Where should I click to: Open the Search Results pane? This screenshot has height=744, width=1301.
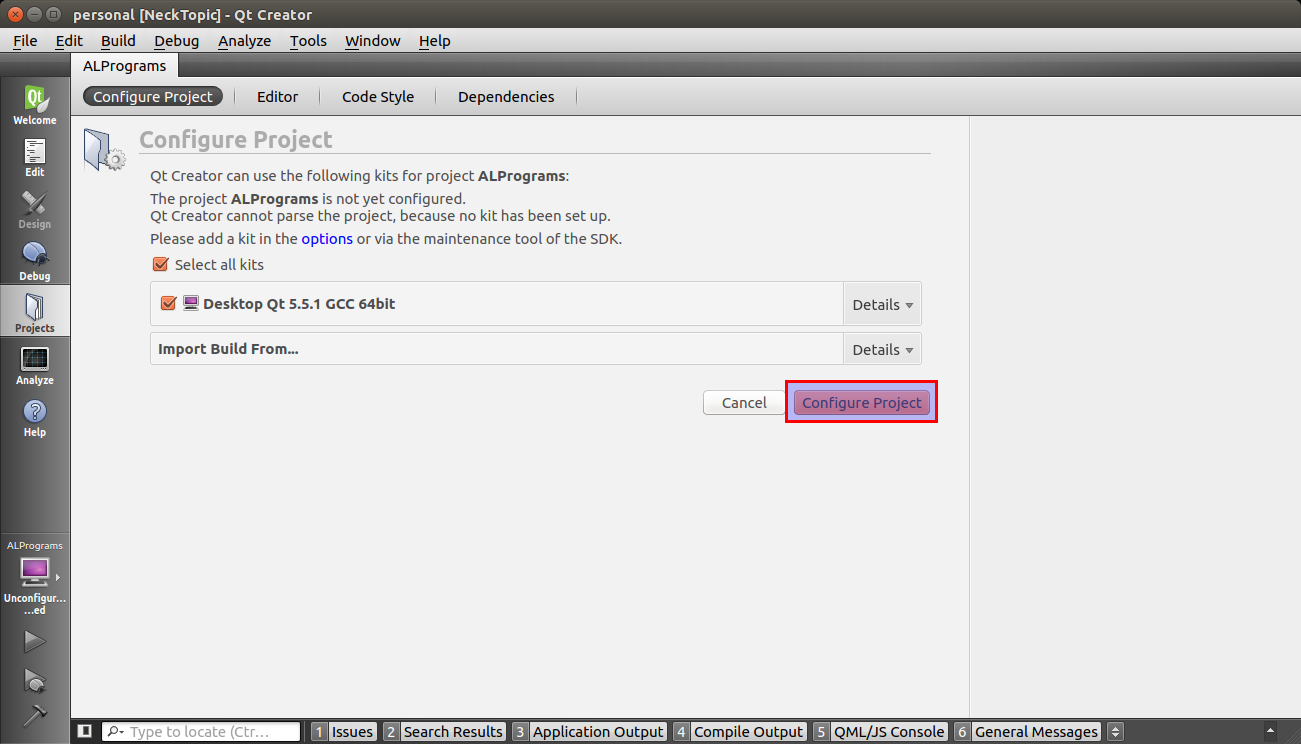pos(443,732)
